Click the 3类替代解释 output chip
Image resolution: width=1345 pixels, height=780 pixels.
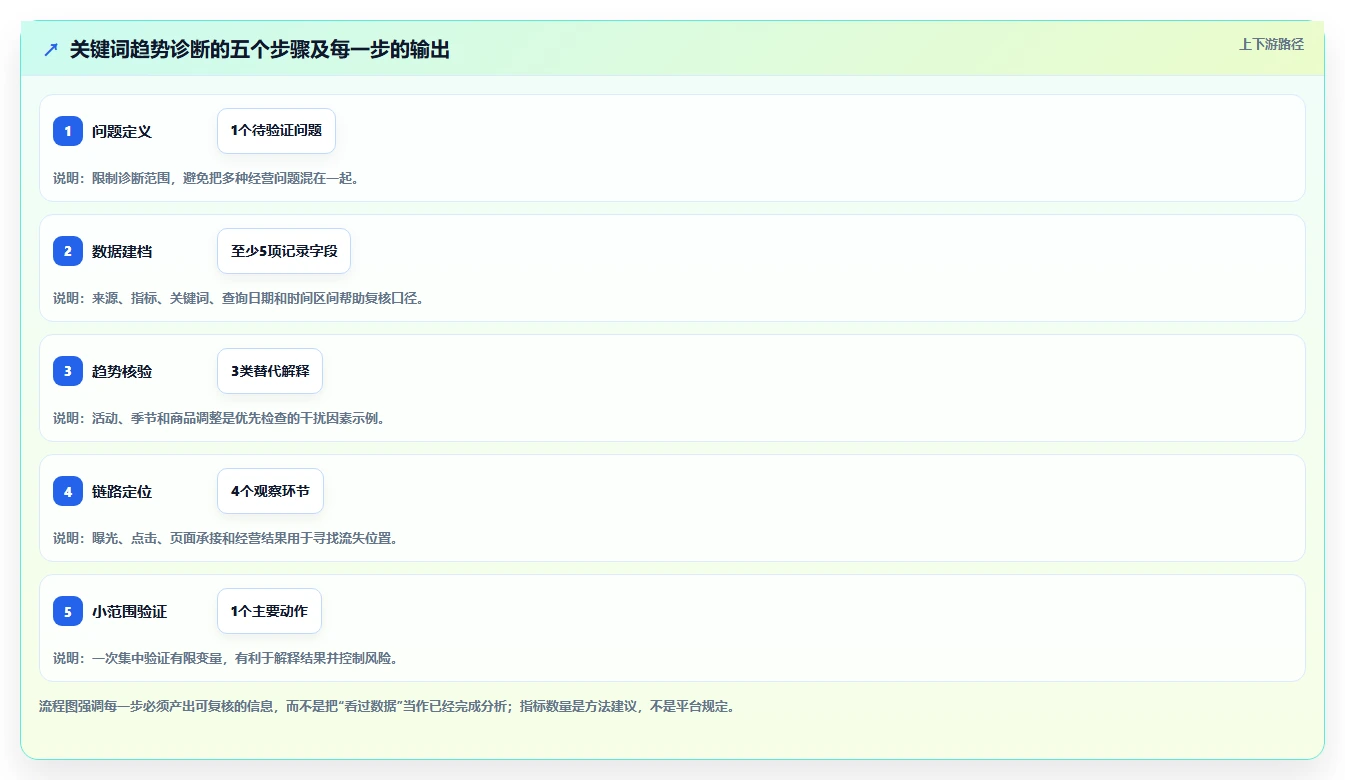(270, 371)
